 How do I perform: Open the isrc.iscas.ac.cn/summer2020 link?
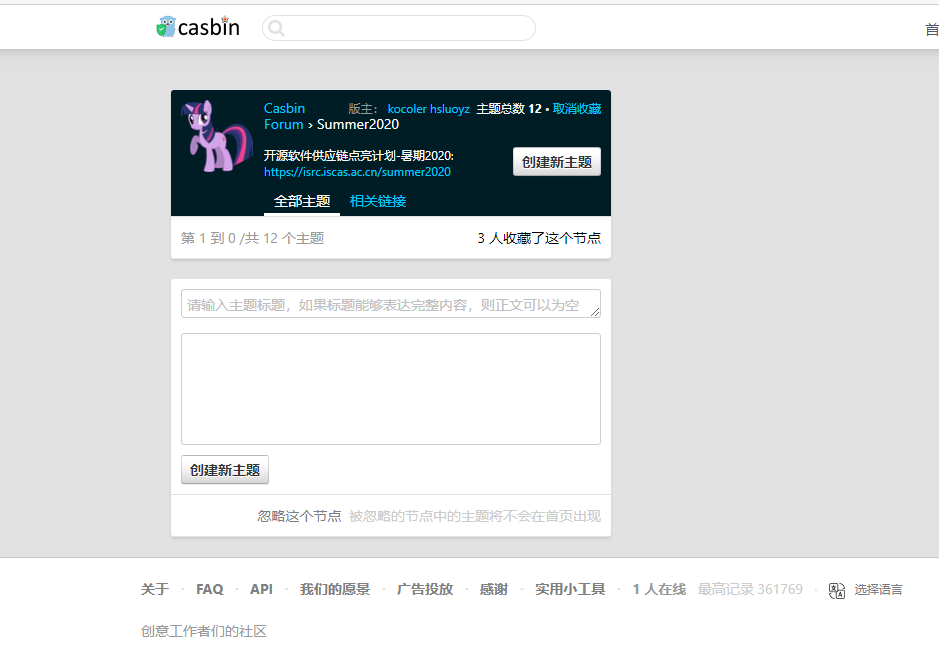pos(357,172)
